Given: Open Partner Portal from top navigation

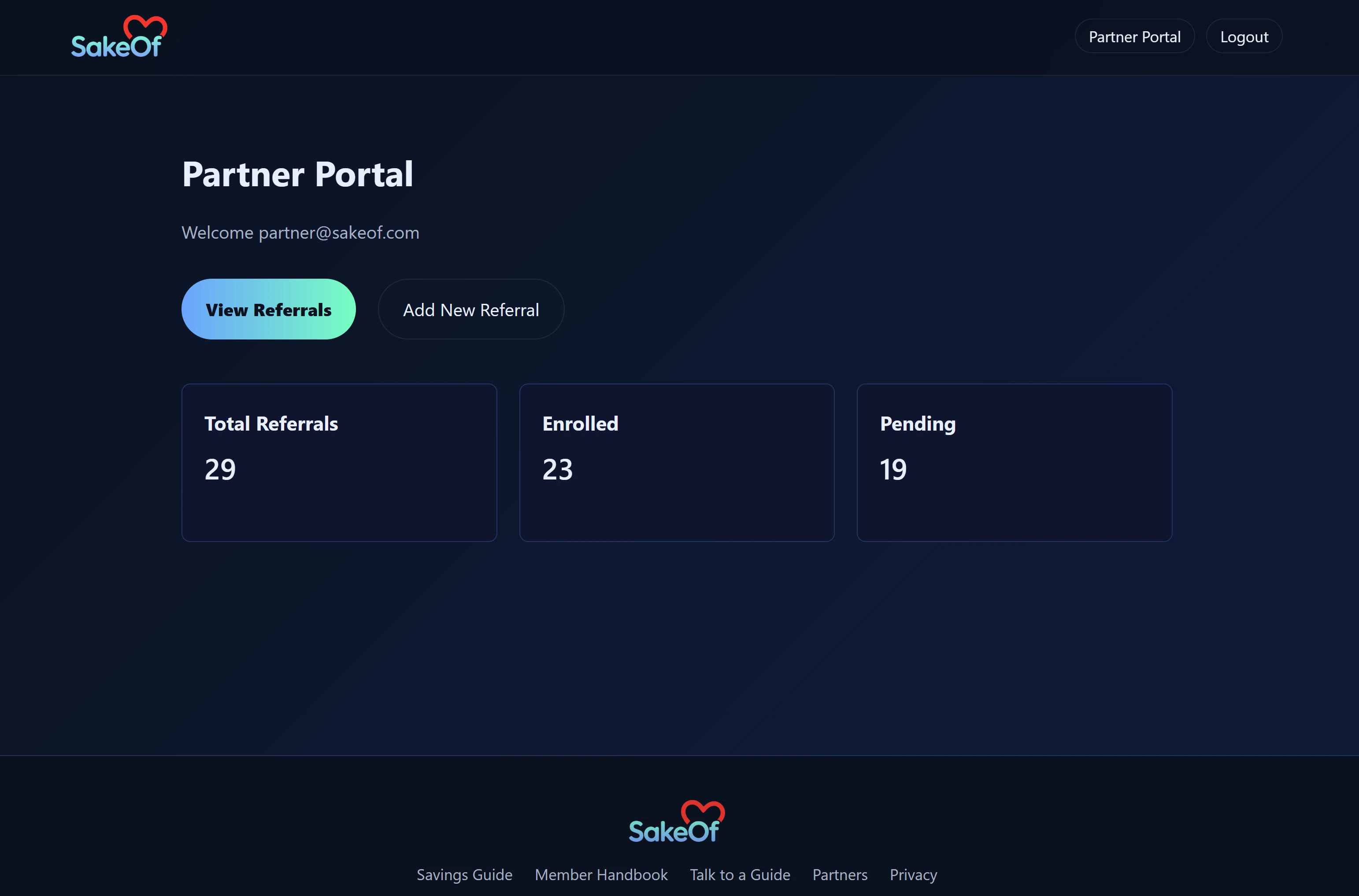Looking at the screenshot, I should (x=1134, y=37).
